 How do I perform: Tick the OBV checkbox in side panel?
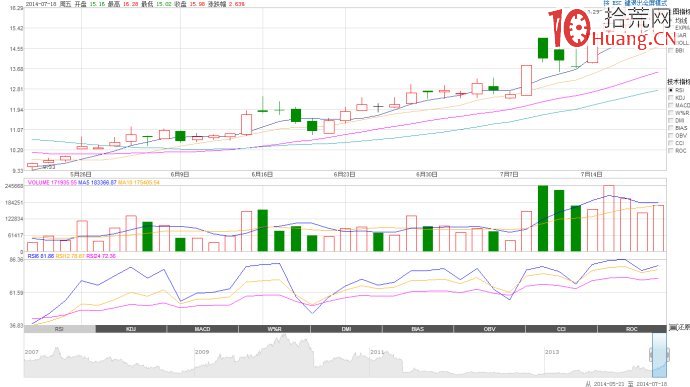[x=671, y=136]
